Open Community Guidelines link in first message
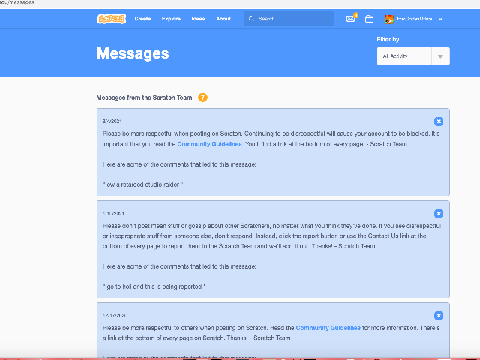The width and height of the screenshot is (480, 360). [209, 144]
